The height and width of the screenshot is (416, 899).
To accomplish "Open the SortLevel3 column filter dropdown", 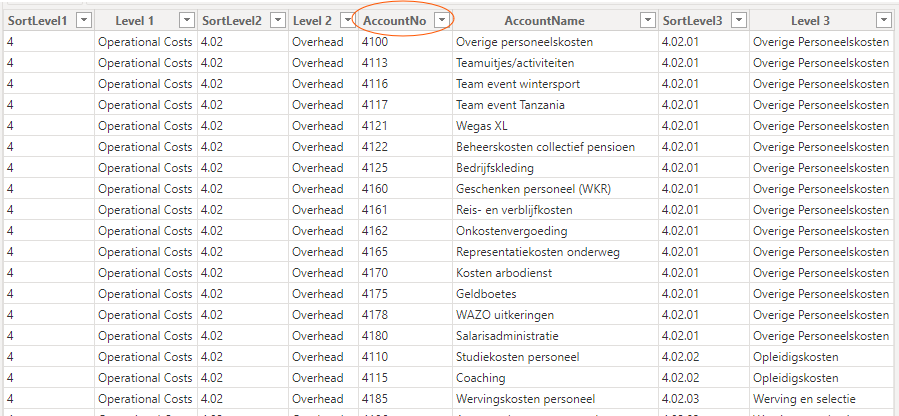I will 740,21.
